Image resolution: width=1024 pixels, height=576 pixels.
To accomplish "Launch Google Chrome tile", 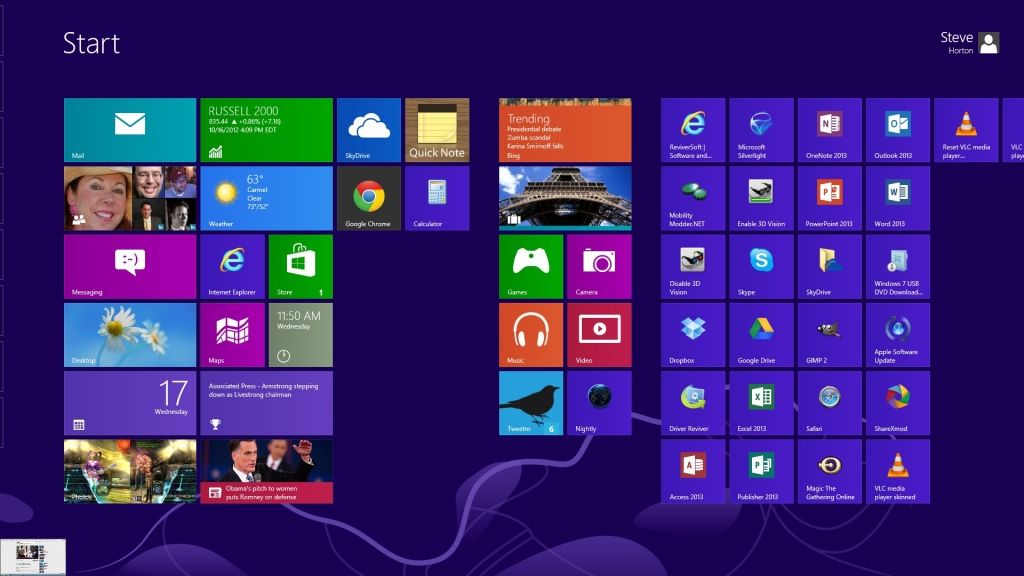I will [x=368, y=198].
